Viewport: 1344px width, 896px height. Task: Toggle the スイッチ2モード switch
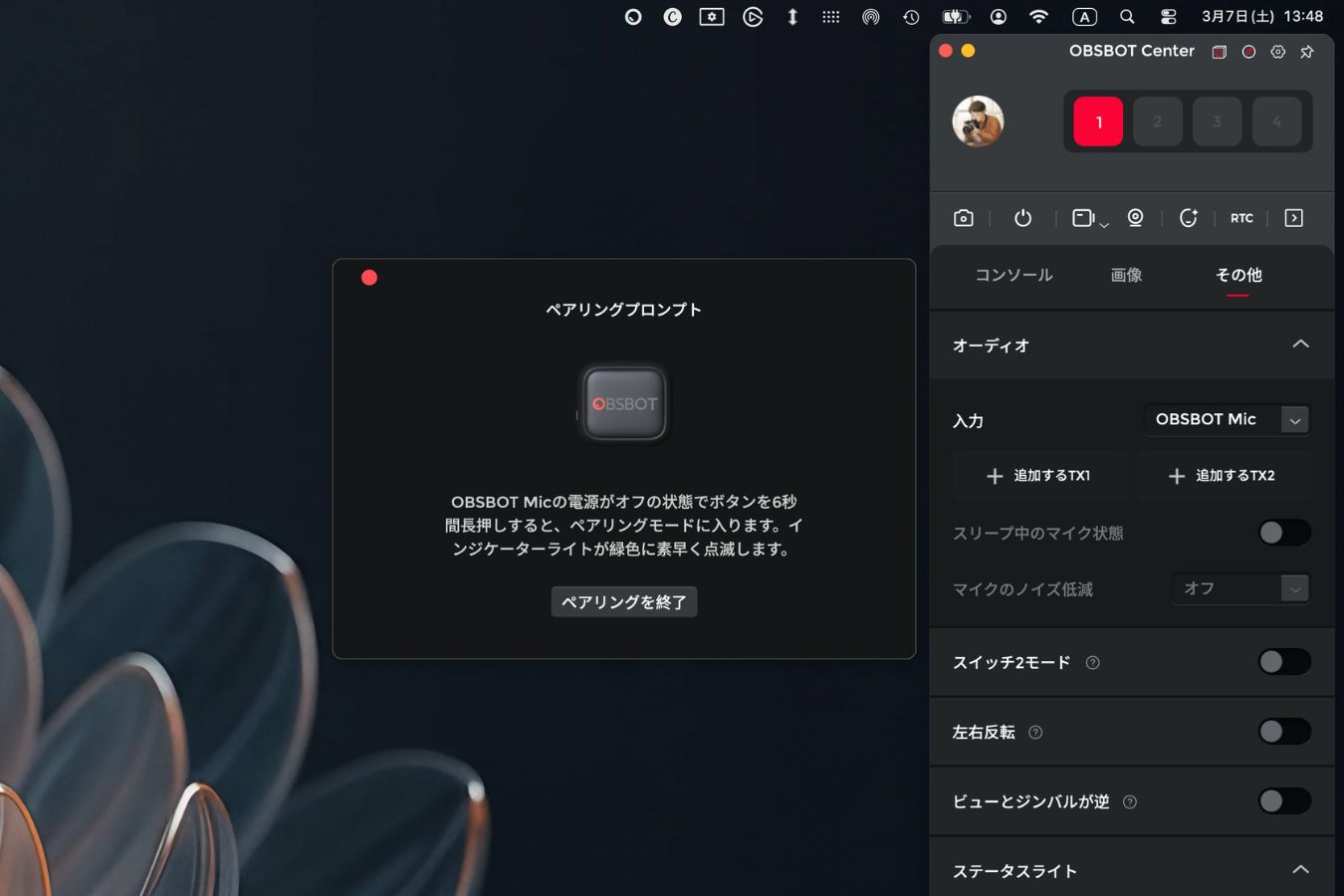click(1283, 662)
